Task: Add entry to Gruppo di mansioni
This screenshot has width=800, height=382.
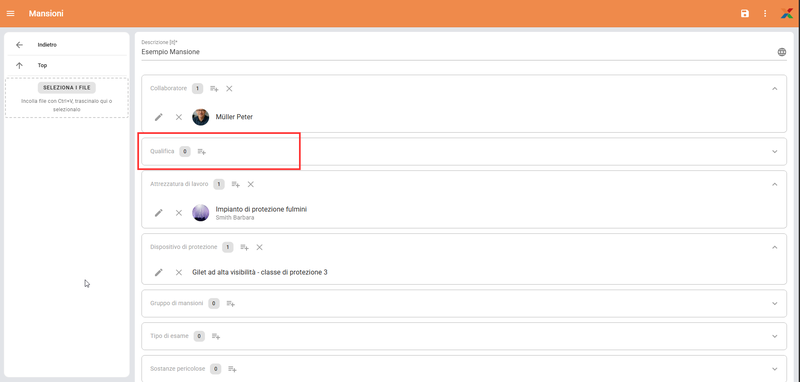Action: pyautogui.click(x=231, y=303)
